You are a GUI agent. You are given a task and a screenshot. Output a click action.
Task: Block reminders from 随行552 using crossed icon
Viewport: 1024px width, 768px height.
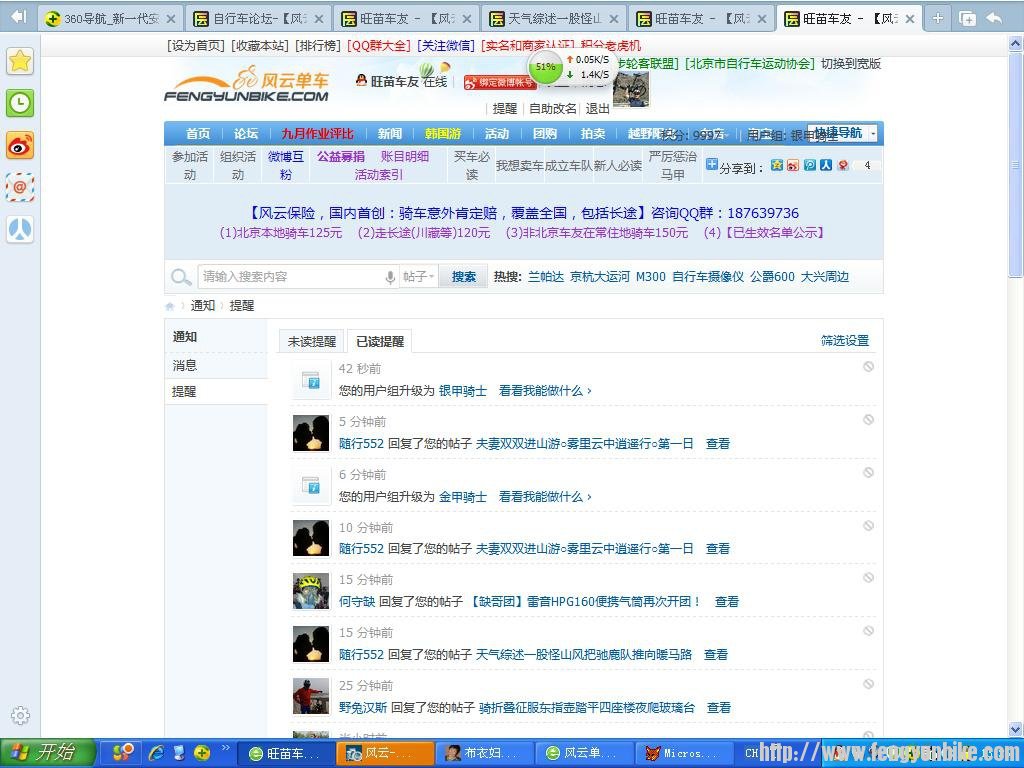[x=867, y=420]
